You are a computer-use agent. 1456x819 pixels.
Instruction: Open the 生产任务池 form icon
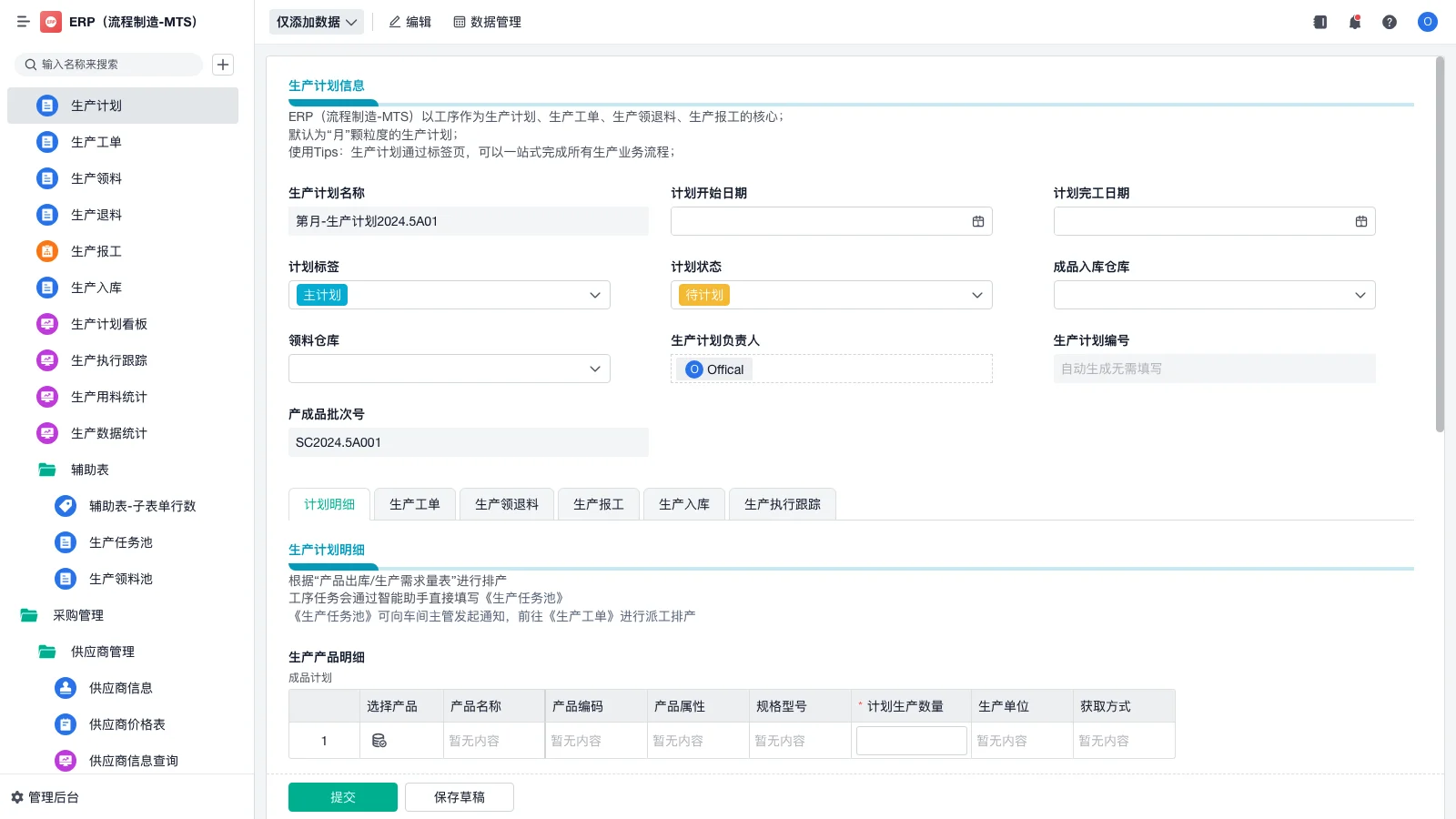66,542
